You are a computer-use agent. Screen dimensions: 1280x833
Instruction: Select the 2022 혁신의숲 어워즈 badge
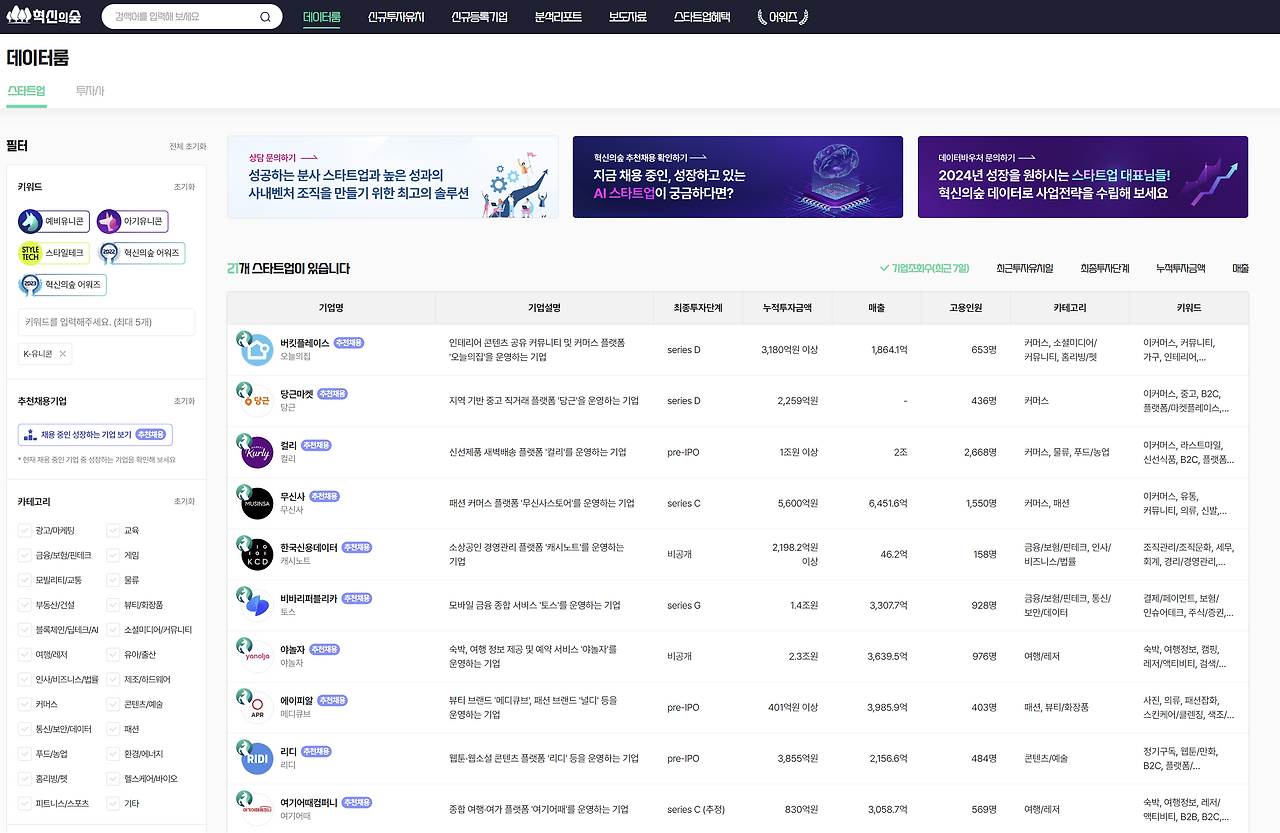pos(142,253)
